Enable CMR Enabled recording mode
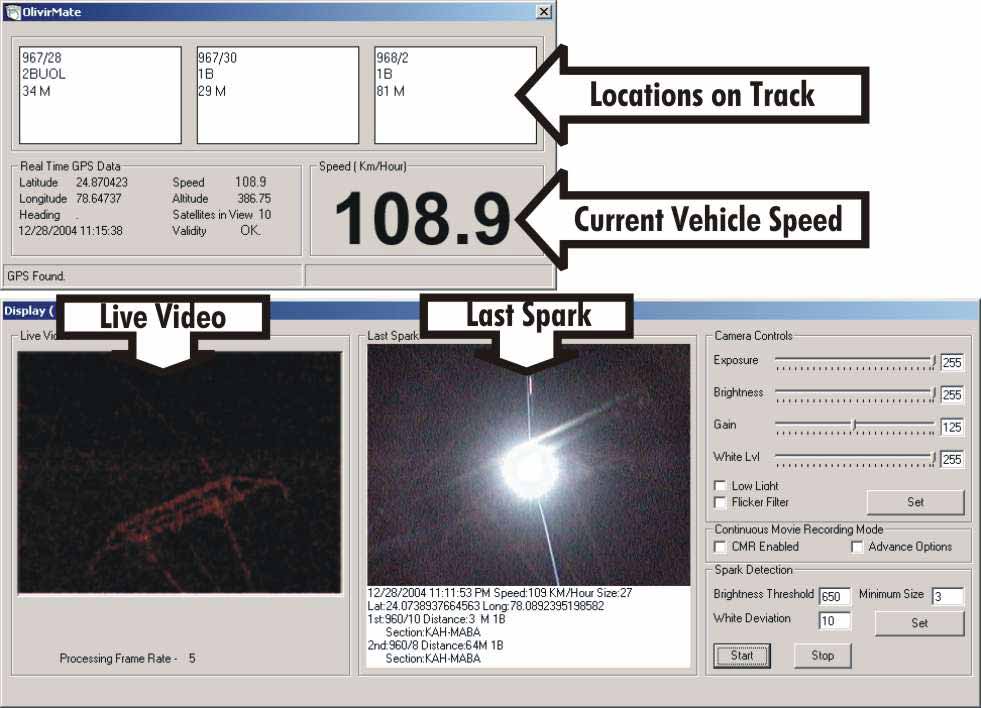The image size is (981, 708). (x=717, y=547)
